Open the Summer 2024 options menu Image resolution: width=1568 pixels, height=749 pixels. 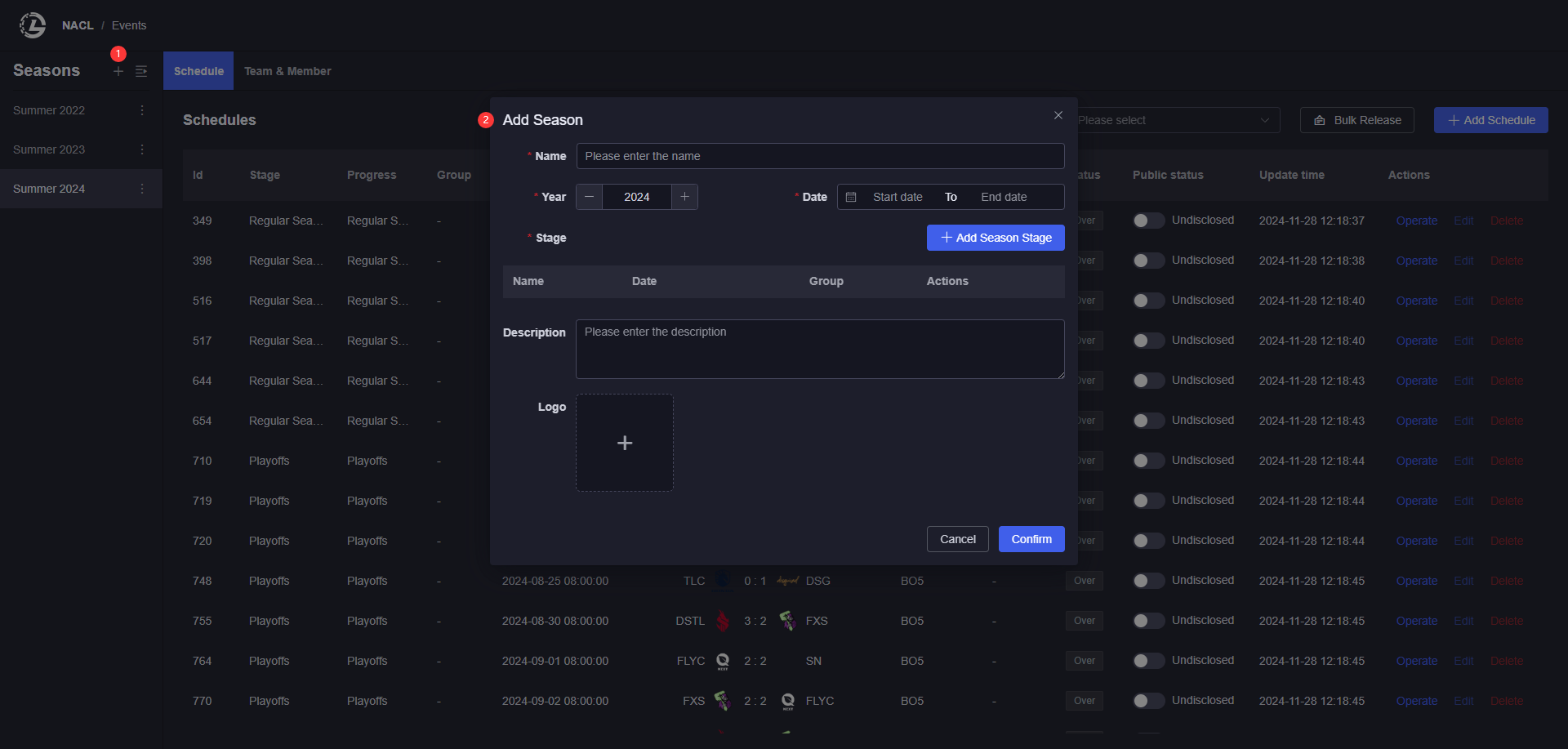click(x=142, y=189)
